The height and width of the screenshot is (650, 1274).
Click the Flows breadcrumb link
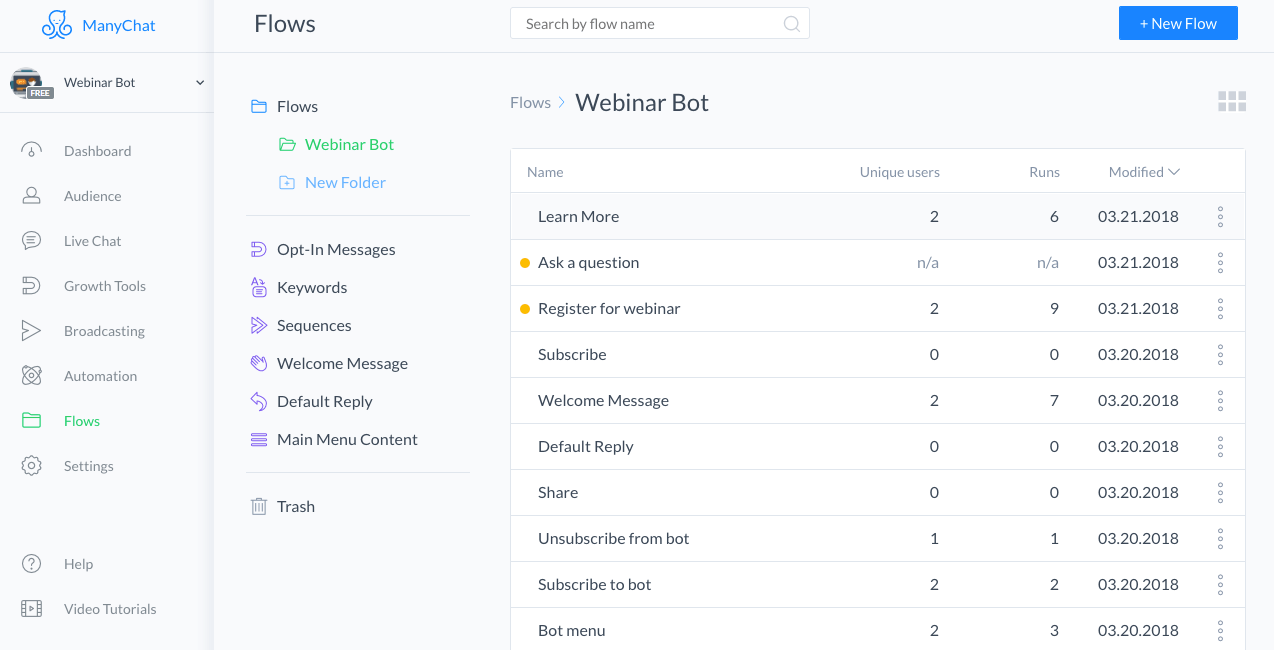pyautogui.click(x=530, y=102)
